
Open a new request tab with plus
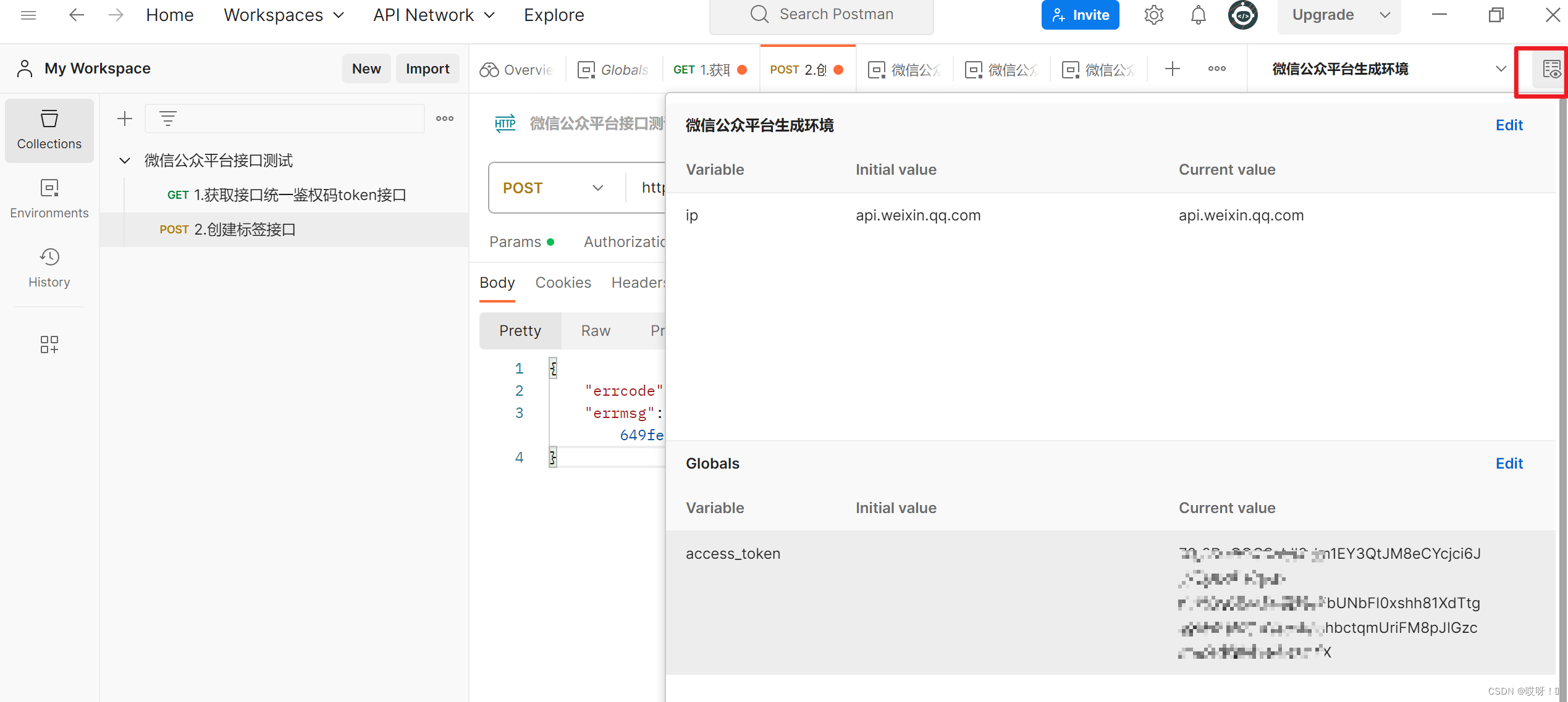click(1172, 69)
